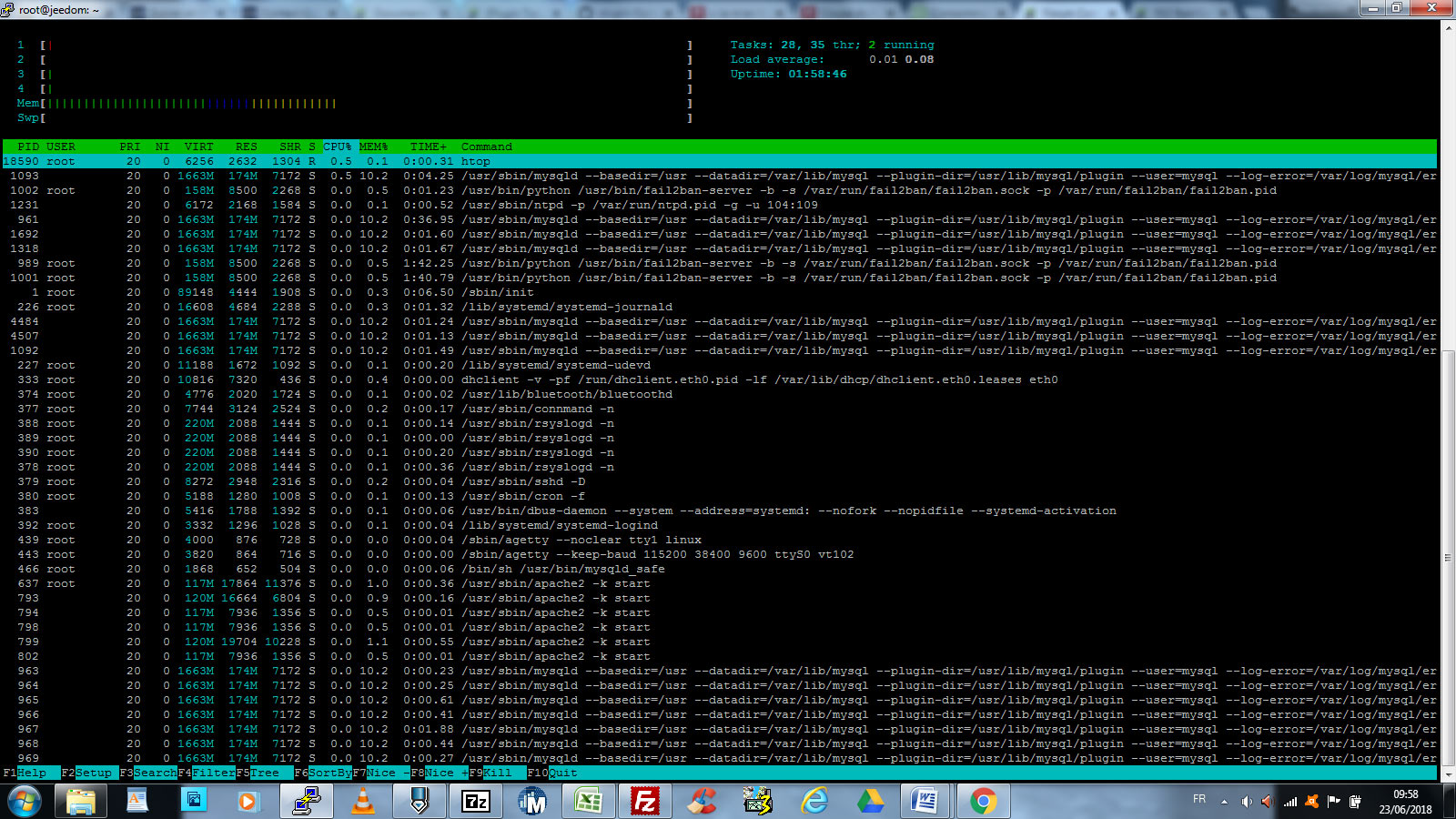Sort by the USER column header
Image resolution: width=1456 pixels, height=819 pixels.
click(x=61, y=147)
